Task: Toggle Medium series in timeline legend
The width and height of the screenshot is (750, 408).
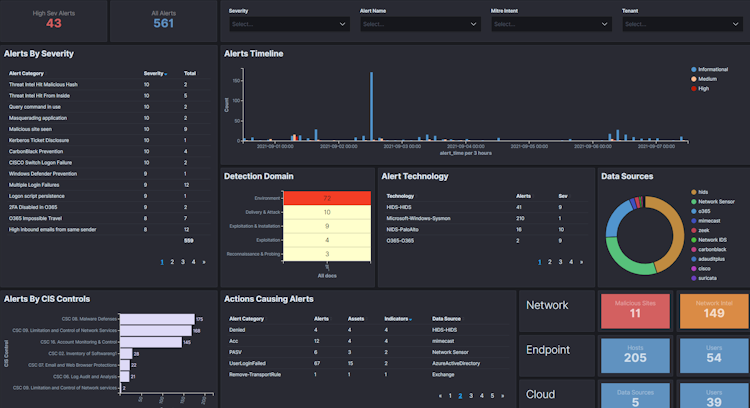Action: coord(704,79)
